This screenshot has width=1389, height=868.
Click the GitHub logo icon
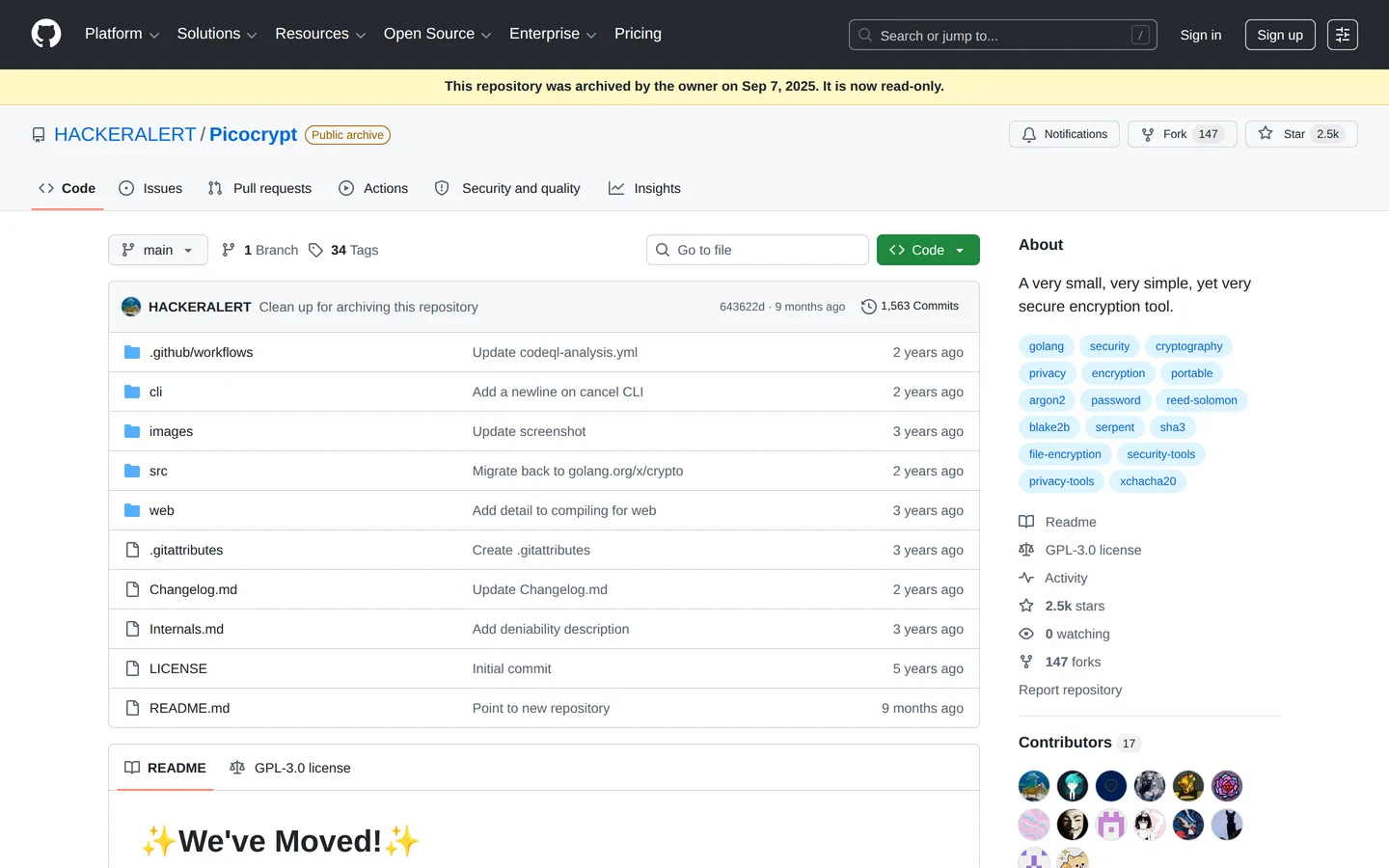click(x=46, y=34)
